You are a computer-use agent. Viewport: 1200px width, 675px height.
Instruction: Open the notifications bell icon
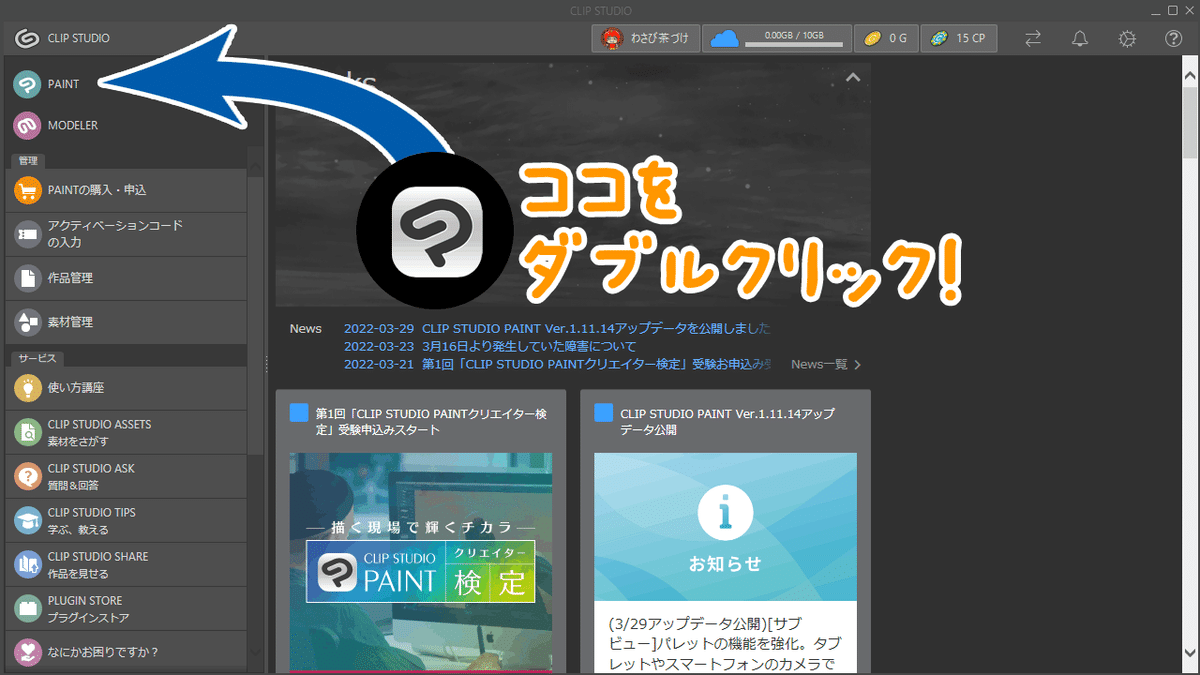pyautogui.click(x=1080, y=39)
